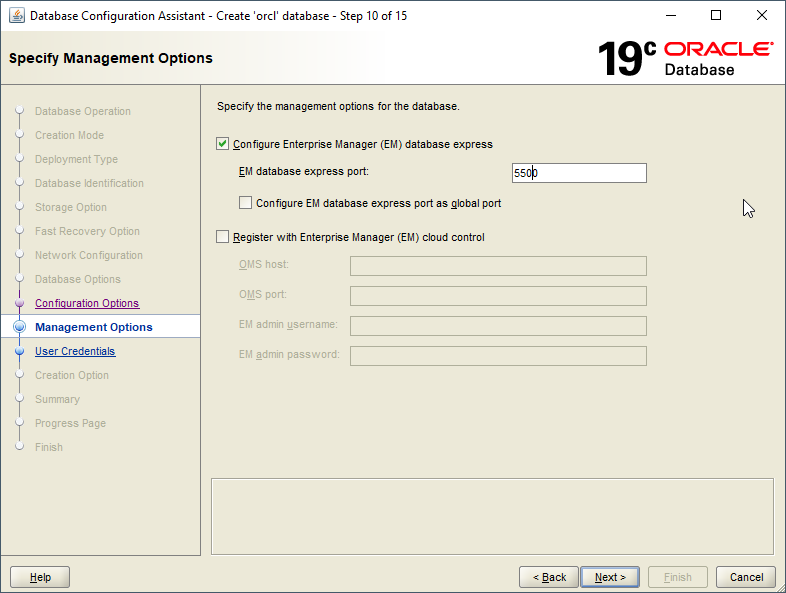The width and height of the screenshot is (786, 593).
Task: Go to the User Credentials step
Action: pos(75,351)
